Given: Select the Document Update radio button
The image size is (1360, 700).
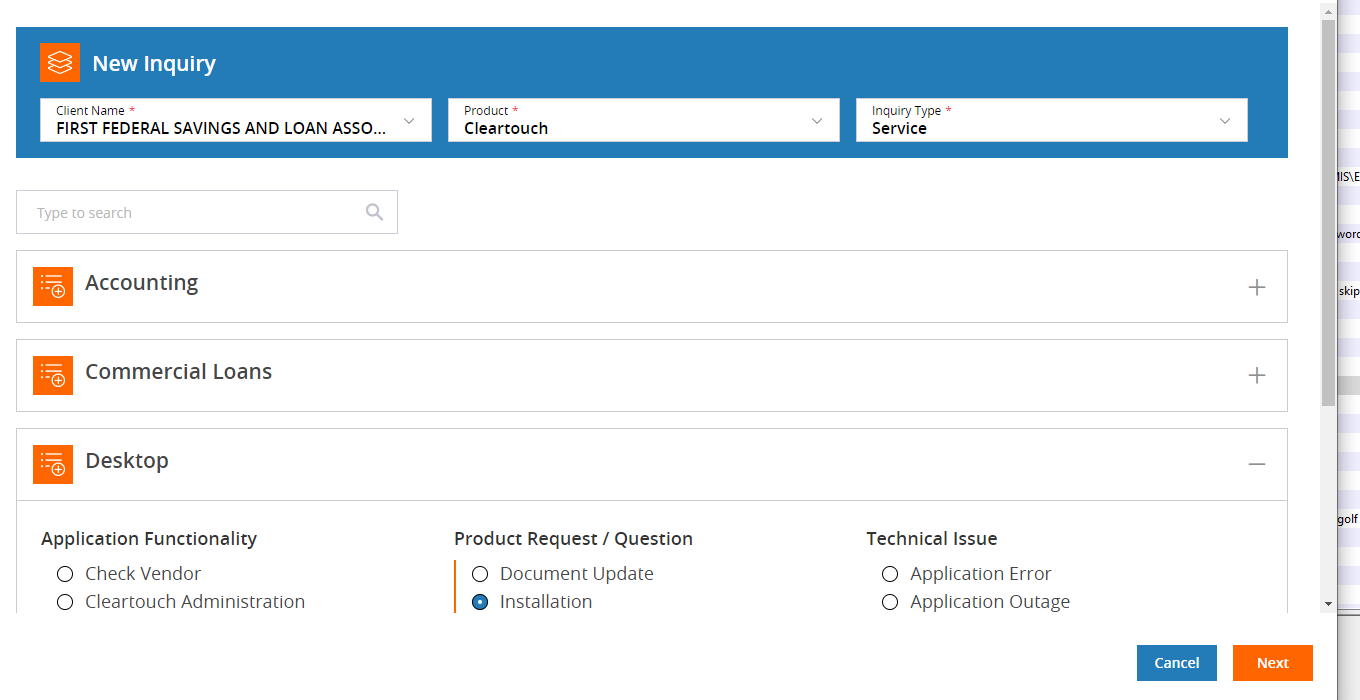Looking at the screenshot, I should pyautogui.click(x=480, y=574).
